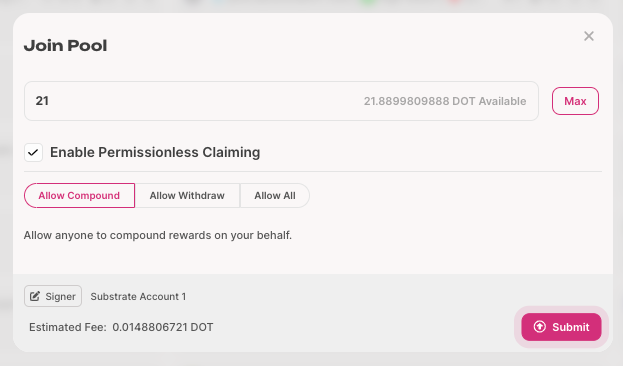The image size is (623, 366).
Task: Click the 21.8899809888 DOT Available text
Action: [445, 101]
